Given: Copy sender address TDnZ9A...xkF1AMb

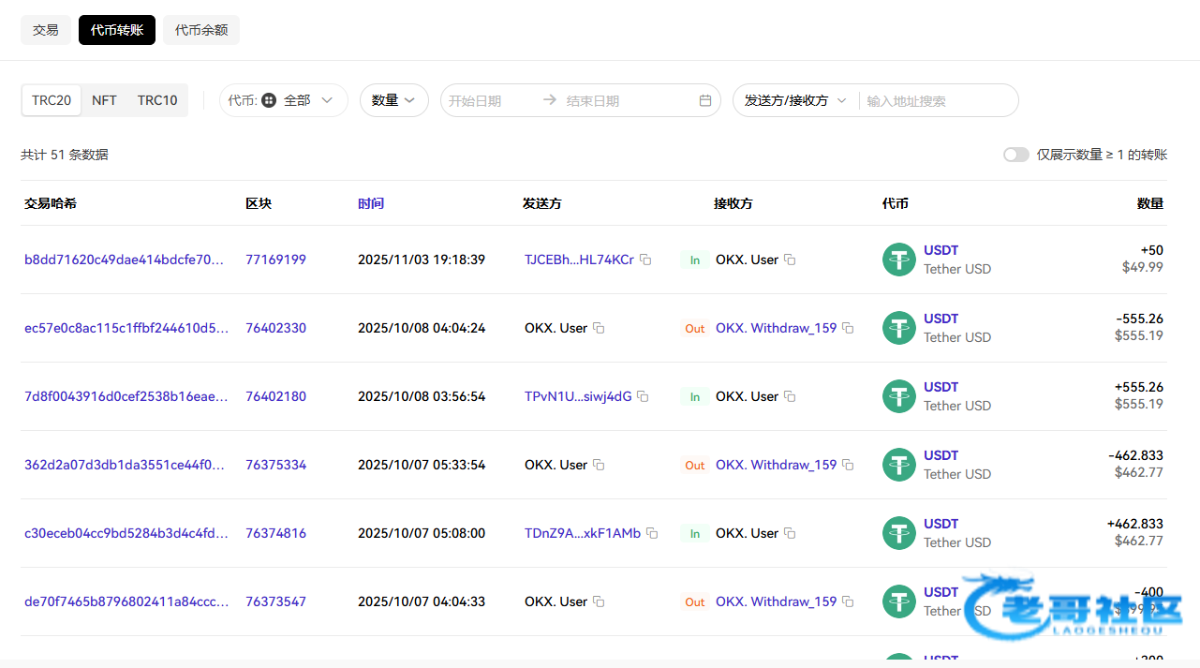Looking at the screenshot, I should tap(652, 534).
